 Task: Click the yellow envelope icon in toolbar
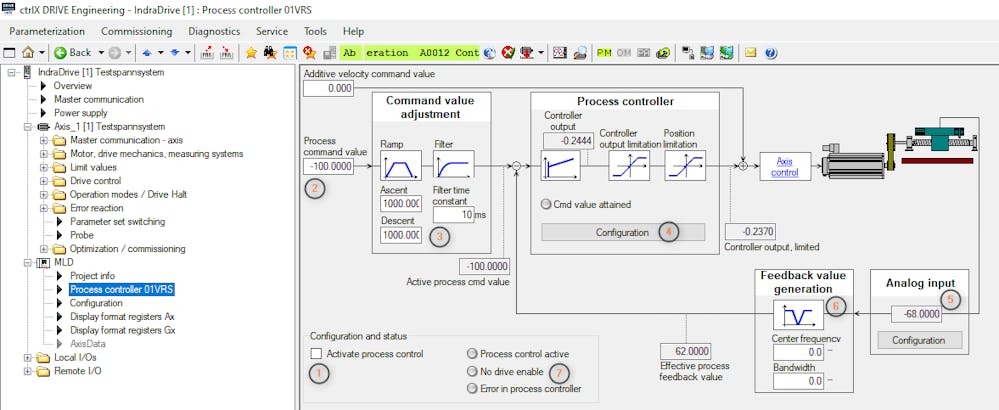(x=750, y=52)
